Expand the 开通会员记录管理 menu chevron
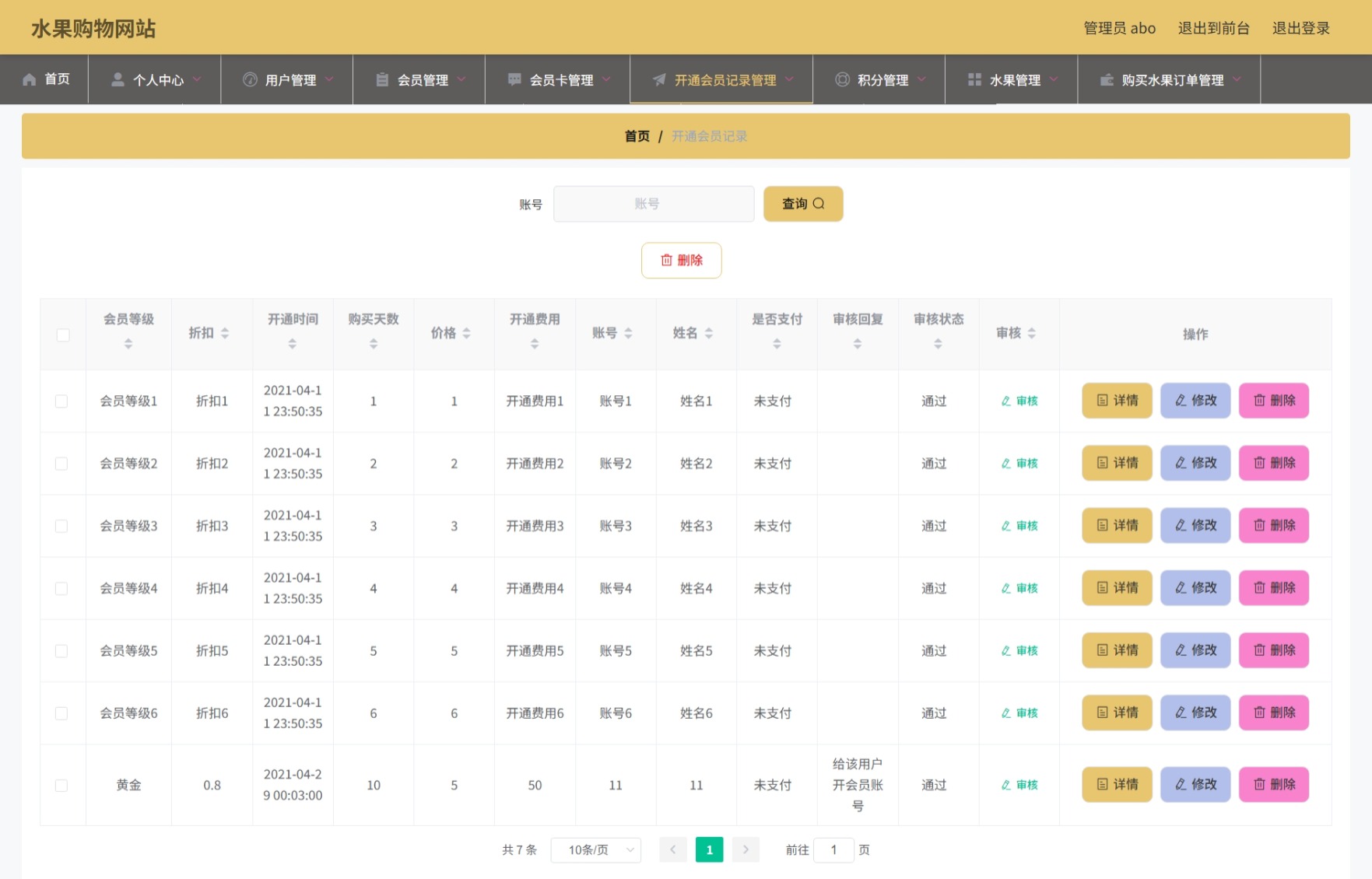The height and width of the screenshot is (879, 1372). coord(789,79)
